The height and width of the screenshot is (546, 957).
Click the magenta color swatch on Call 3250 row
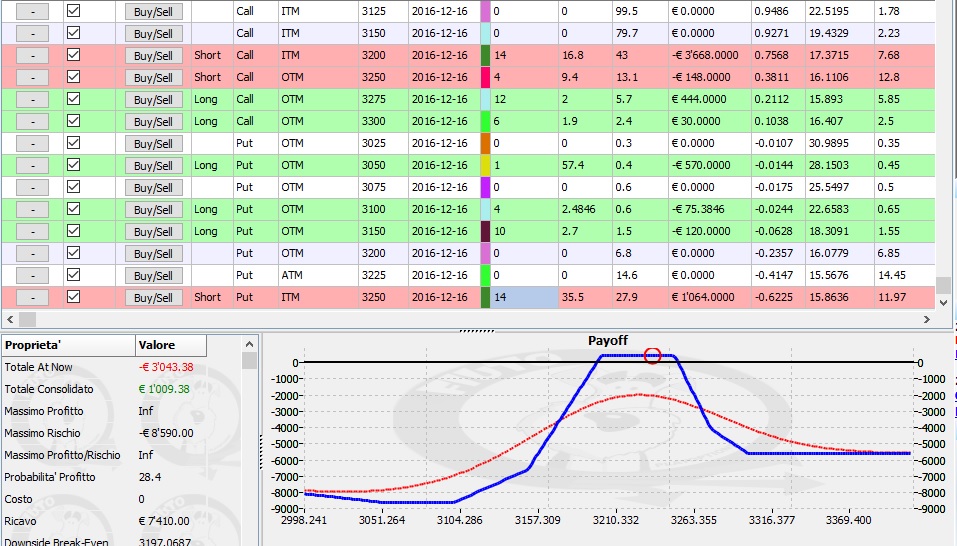[x=485, y=77]
